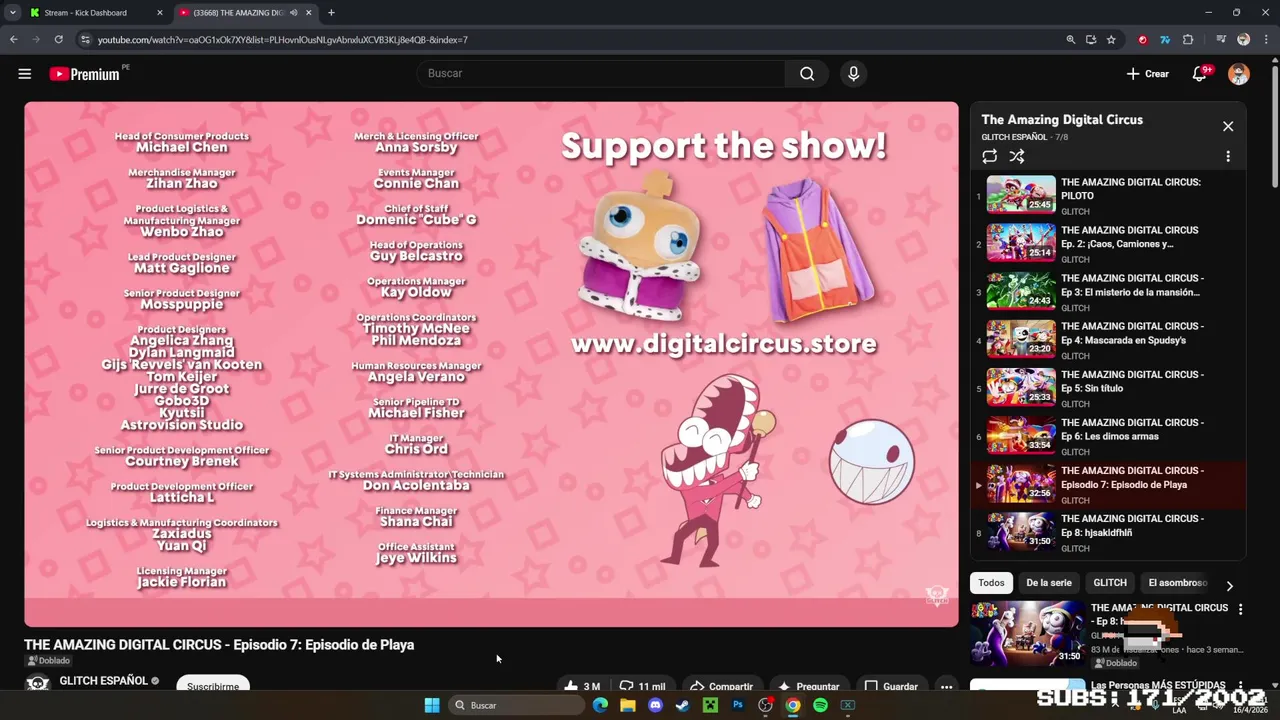Image resolution: width=1280 pixels, height=720 pixels.
Task: Open options for recommended Ep 8 video
Action: [1240, 609]
